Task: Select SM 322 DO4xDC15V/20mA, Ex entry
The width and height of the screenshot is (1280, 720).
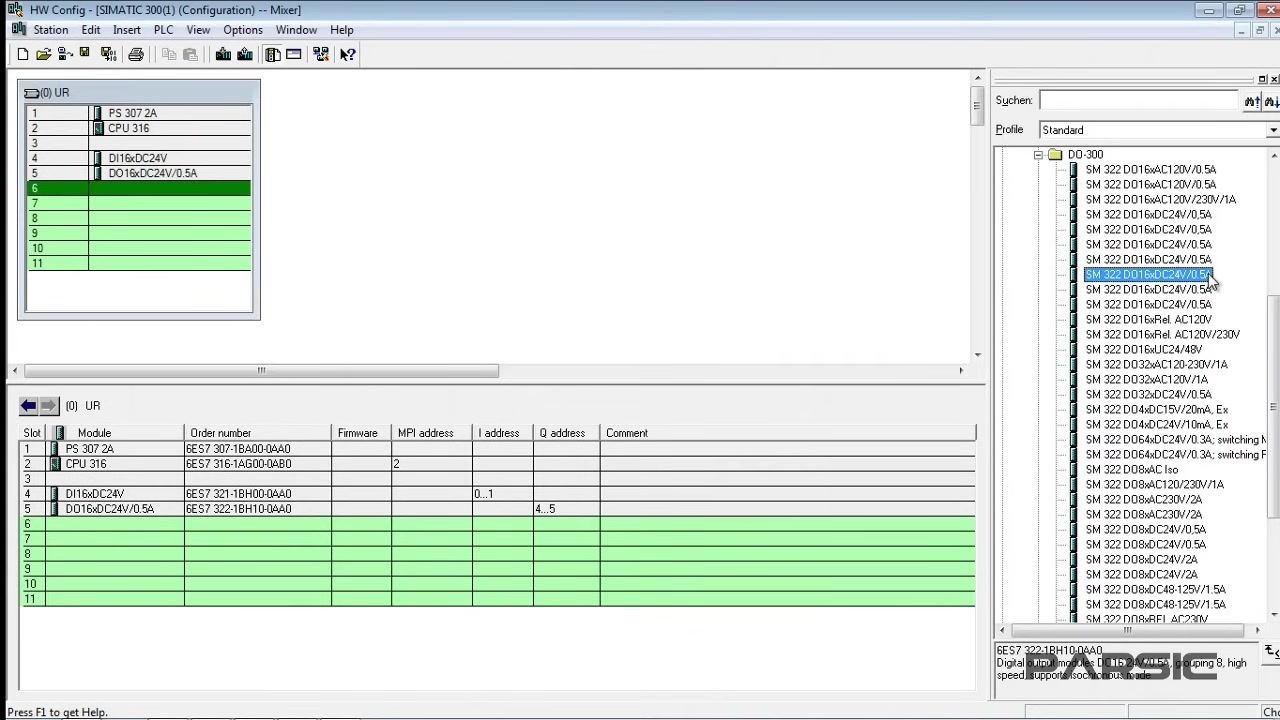Action: click(1157, 410)
